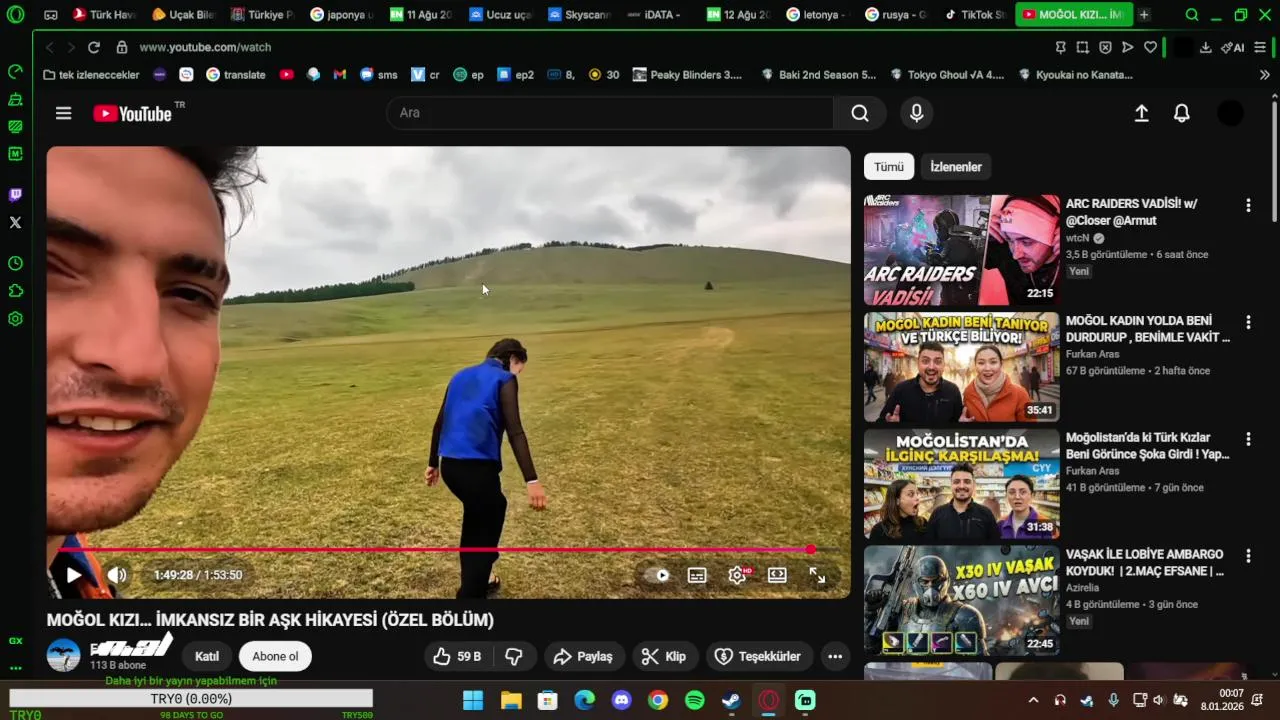The image size is (1280, 720).
Task: Switch to the TikTok tab
Action: [x=976, y=15]
